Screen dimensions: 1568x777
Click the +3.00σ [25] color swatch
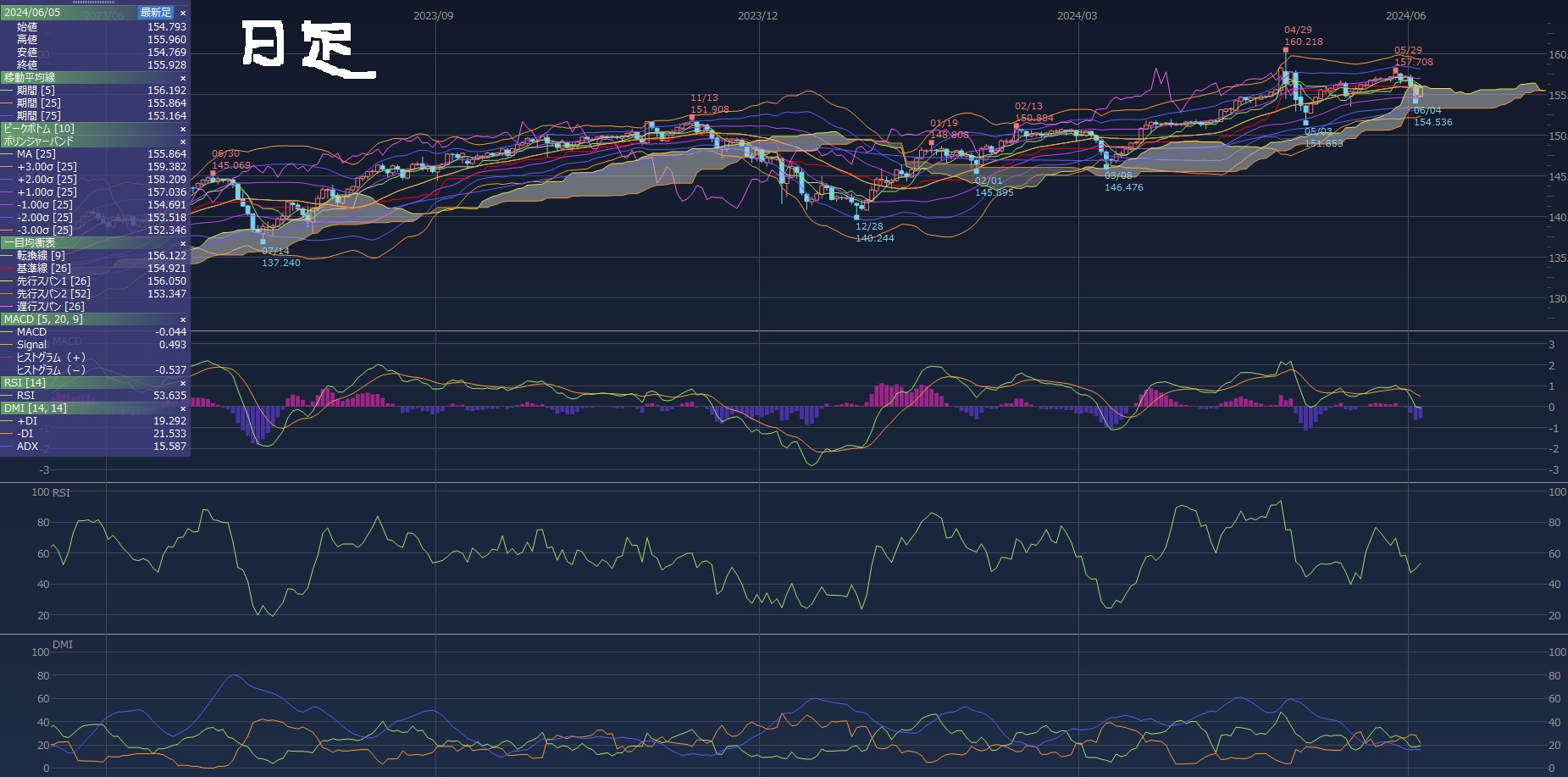click(x=8, y=167)
